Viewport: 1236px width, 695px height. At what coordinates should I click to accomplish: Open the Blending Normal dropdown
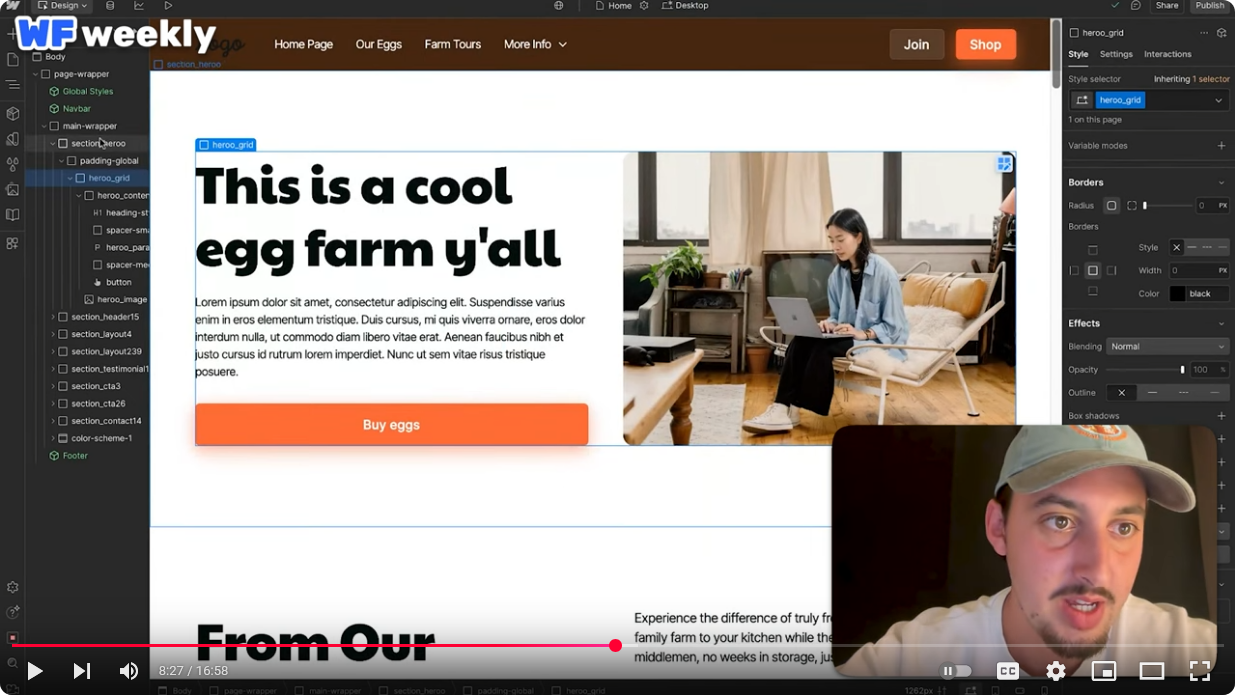click(1167, 346)
